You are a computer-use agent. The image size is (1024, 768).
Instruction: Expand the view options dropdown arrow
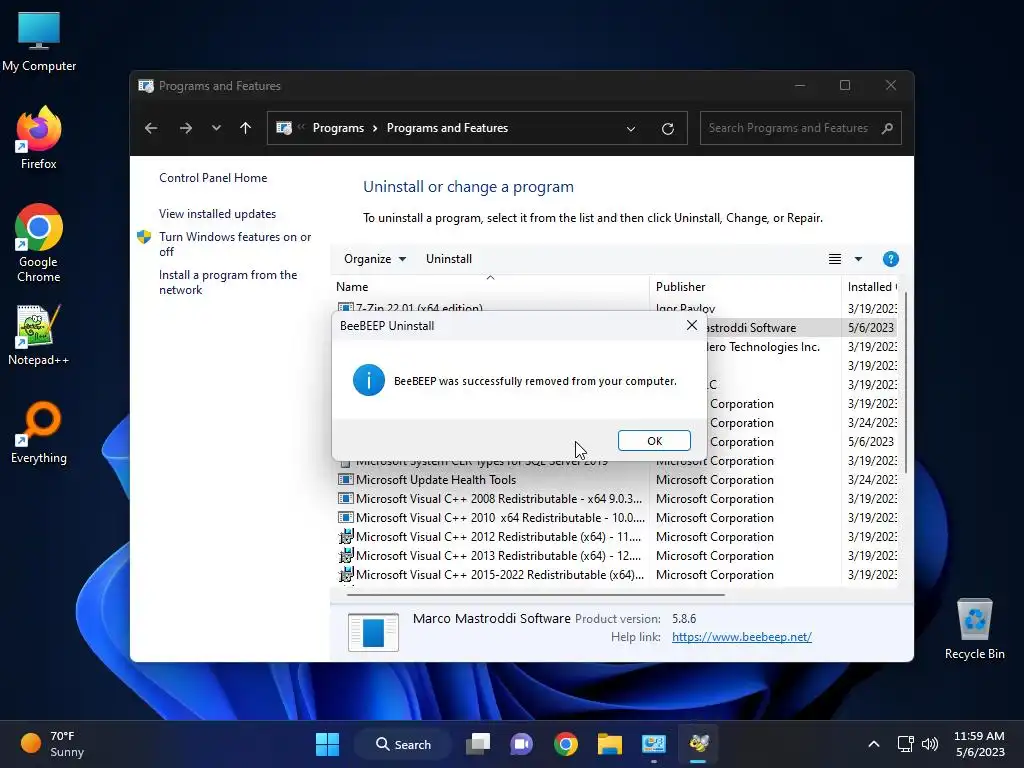tap(858, 259)
